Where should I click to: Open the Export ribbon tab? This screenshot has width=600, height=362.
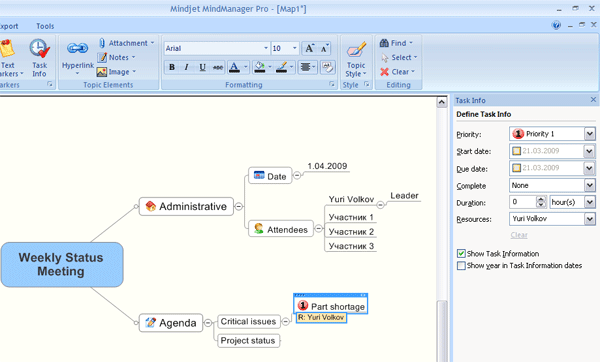click(x=9, y=26)
